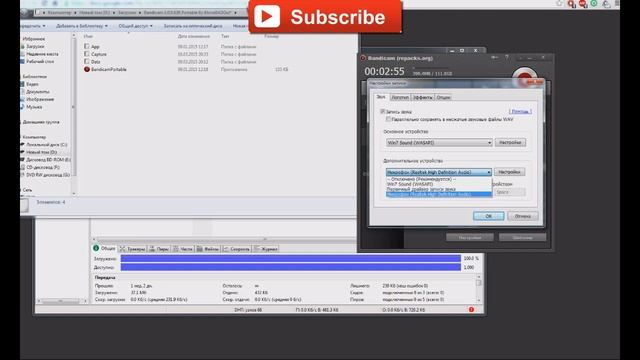
Task: Select the Capture folder row
Action: click(x=186, y=54)
